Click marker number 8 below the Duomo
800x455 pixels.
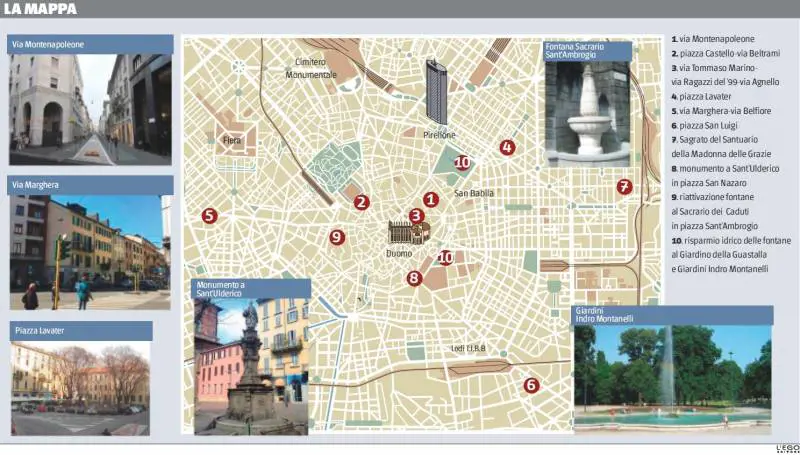pos(414,279)
